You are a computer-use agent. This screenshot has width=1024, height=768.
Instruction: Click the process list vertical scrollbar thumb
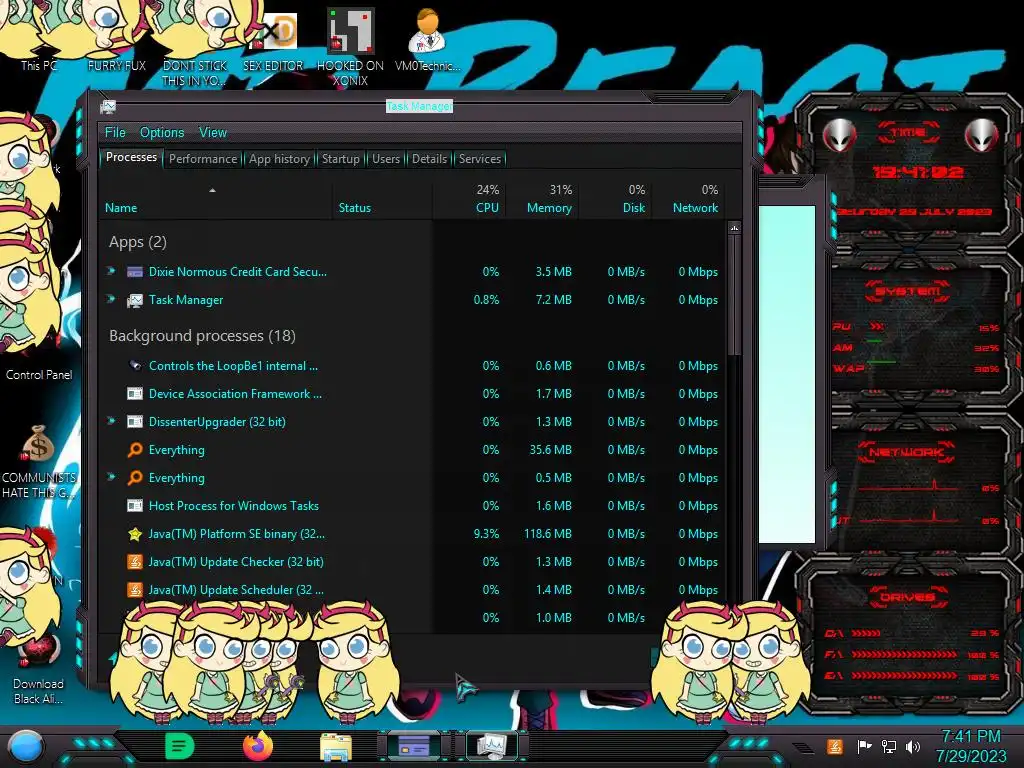click(735, 296)
